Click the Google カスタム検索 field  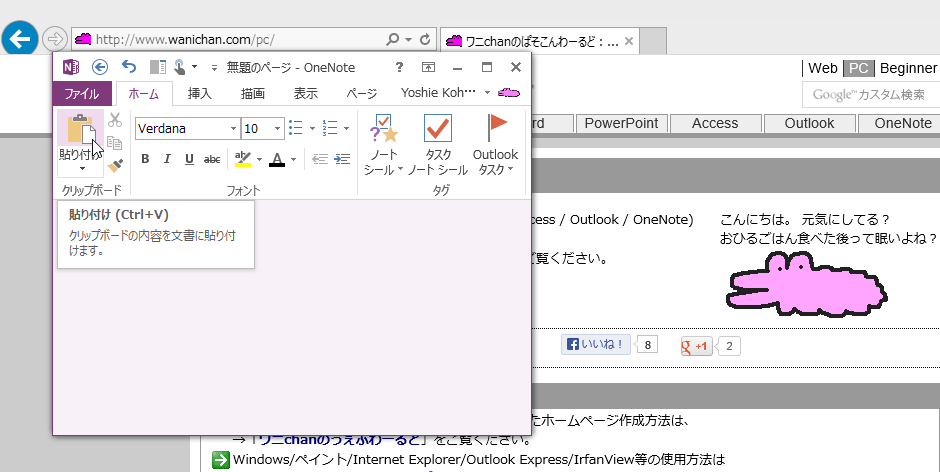pyautogui.click(x=871, y=95)
